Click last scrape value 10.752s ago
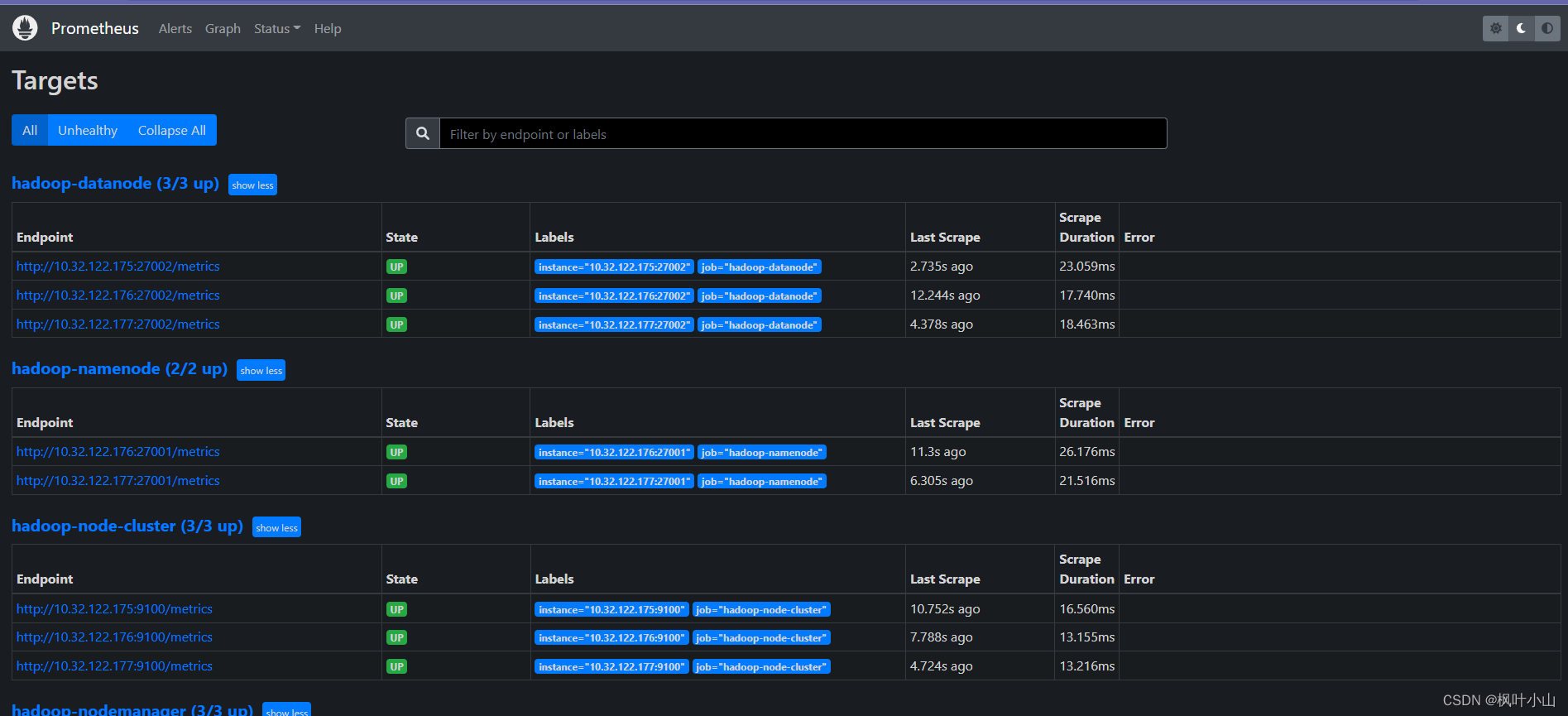Screen dimensions: 1568x716 pos(945,609)
